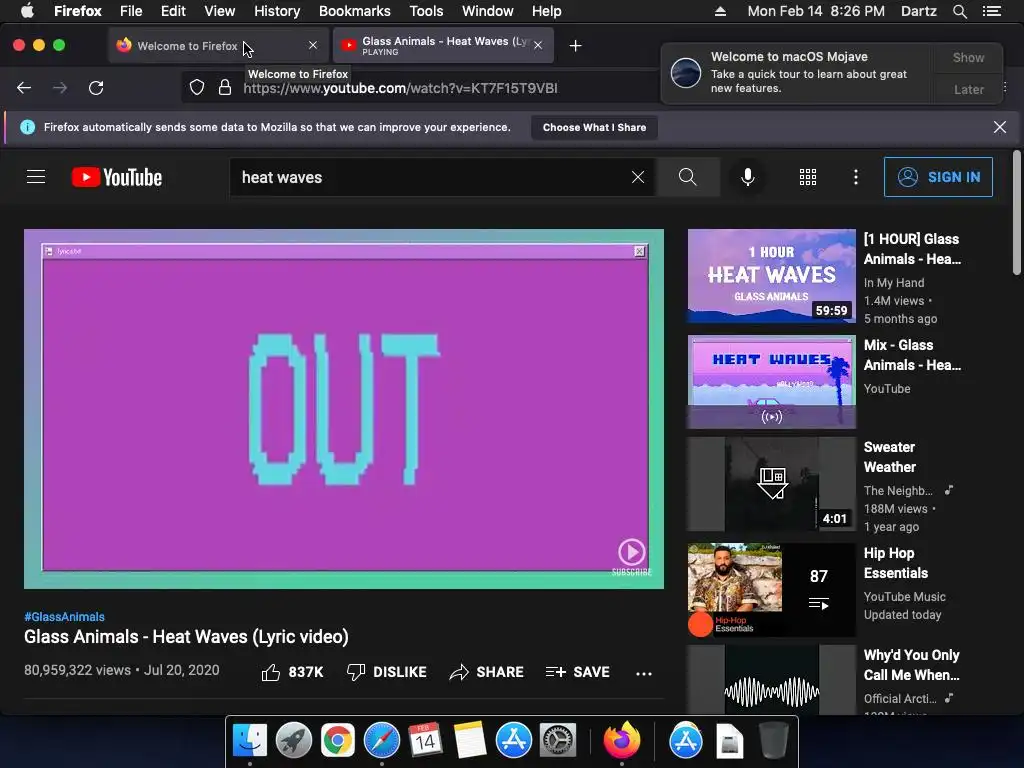Reload the current page
Screen dimensions: 1024x768
tap(96, 88)
